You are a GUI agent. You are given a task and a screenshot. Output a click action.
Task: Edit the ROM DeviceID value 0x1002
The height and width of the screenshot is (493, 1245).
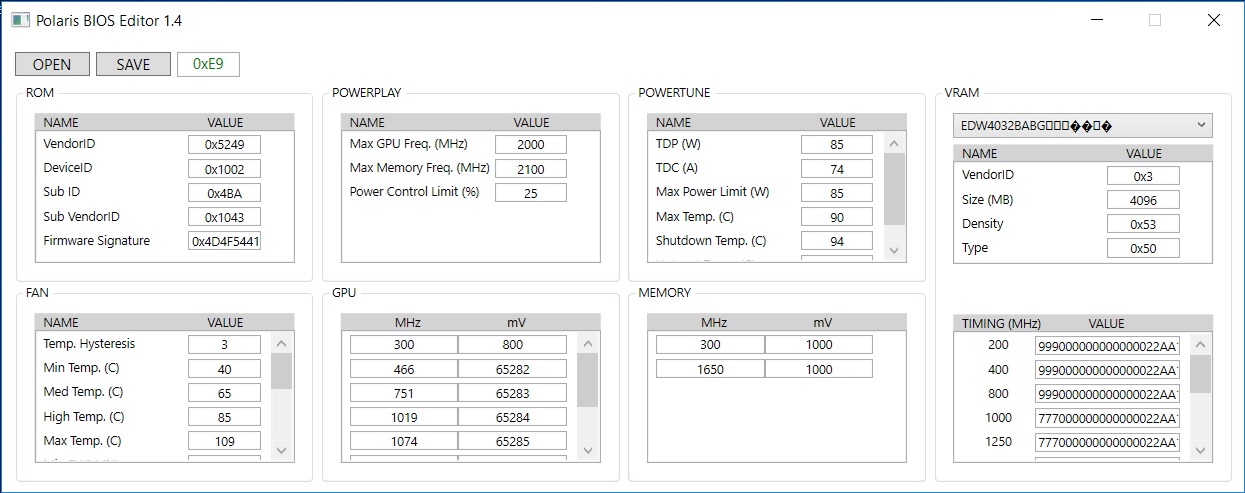tap(224, 169)
